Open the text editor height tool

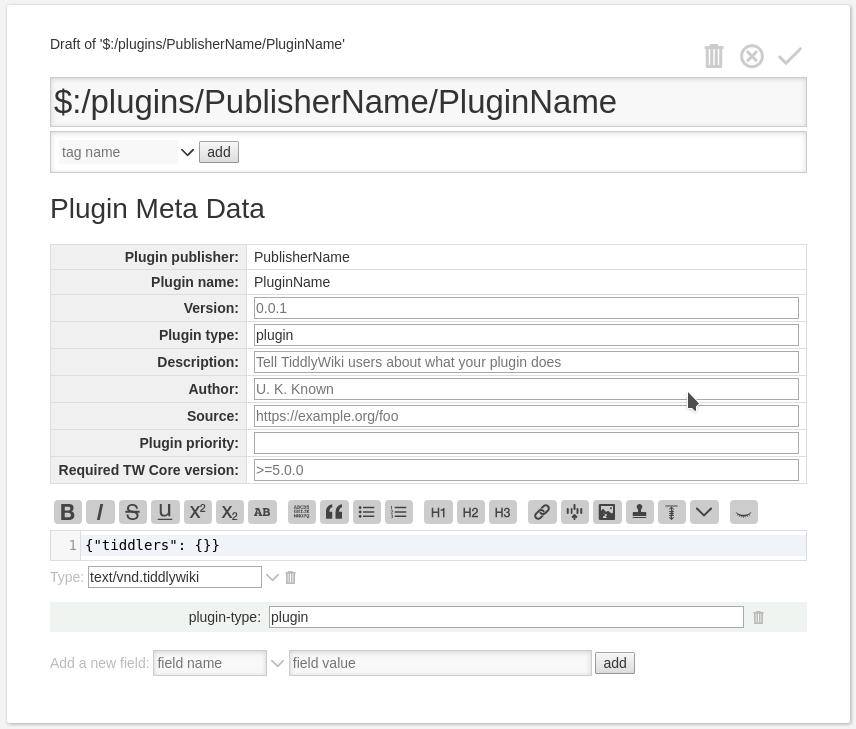(x=671, y=512)
